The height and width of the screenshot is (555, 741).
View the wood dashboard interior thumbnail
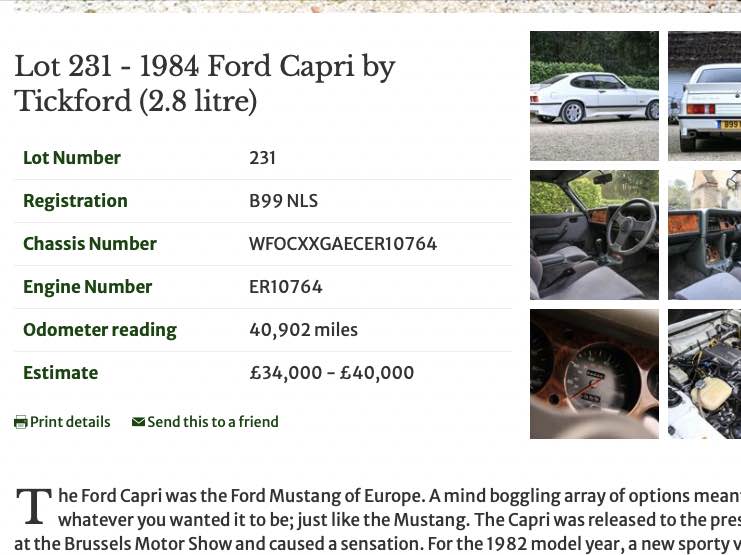[704, 235]
